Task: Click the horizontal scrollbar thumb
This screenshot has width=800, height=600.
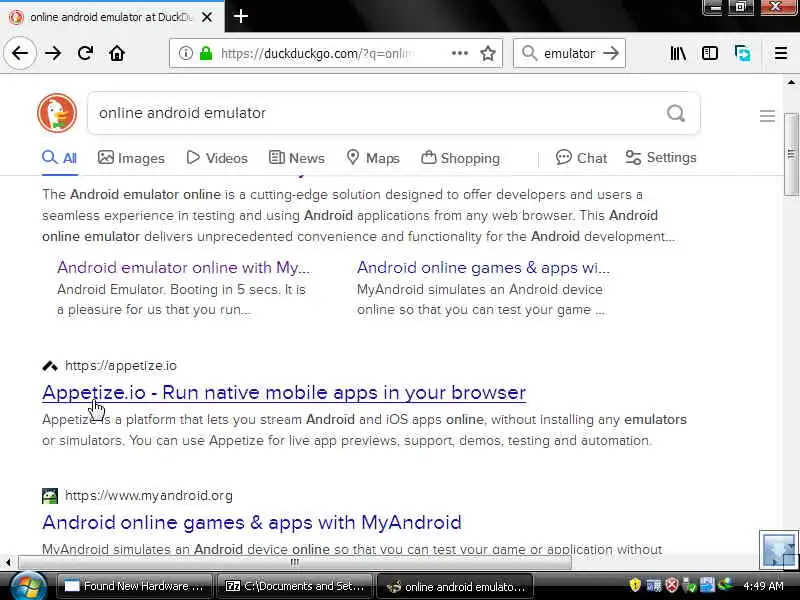Action: click(295, 563)
